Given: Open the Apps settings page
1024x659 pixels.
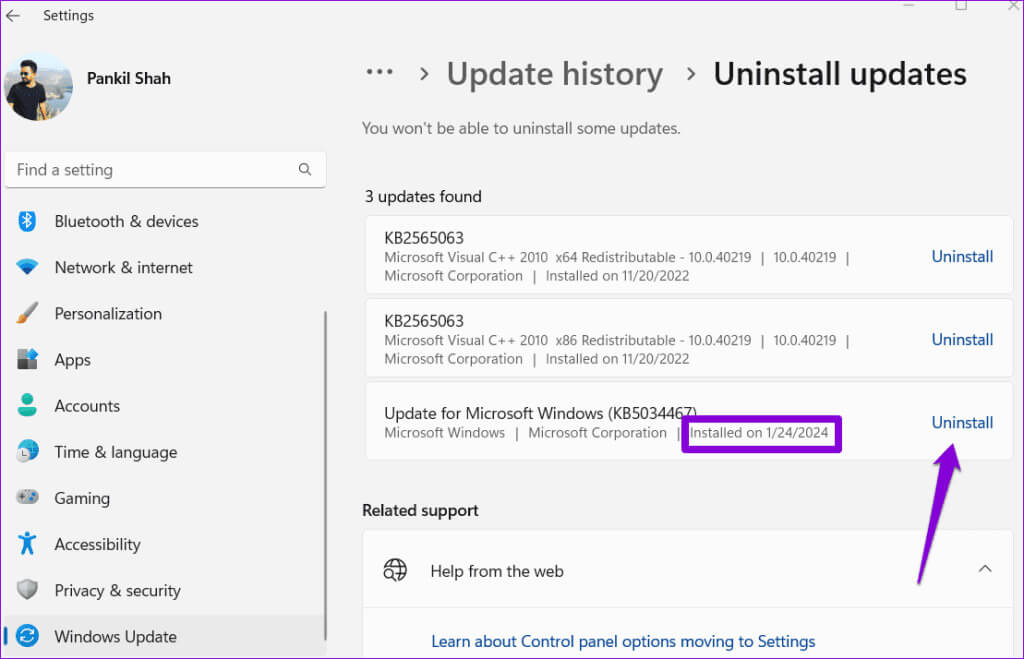Looking at the screenshot, I should (72, 361).
